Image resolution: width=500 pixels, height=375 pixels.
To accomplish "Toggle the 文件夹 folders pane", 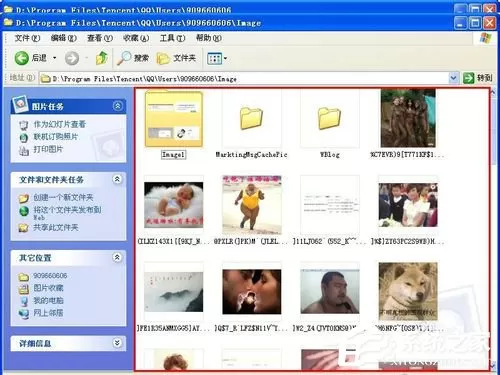I will [x=176, y=58].
